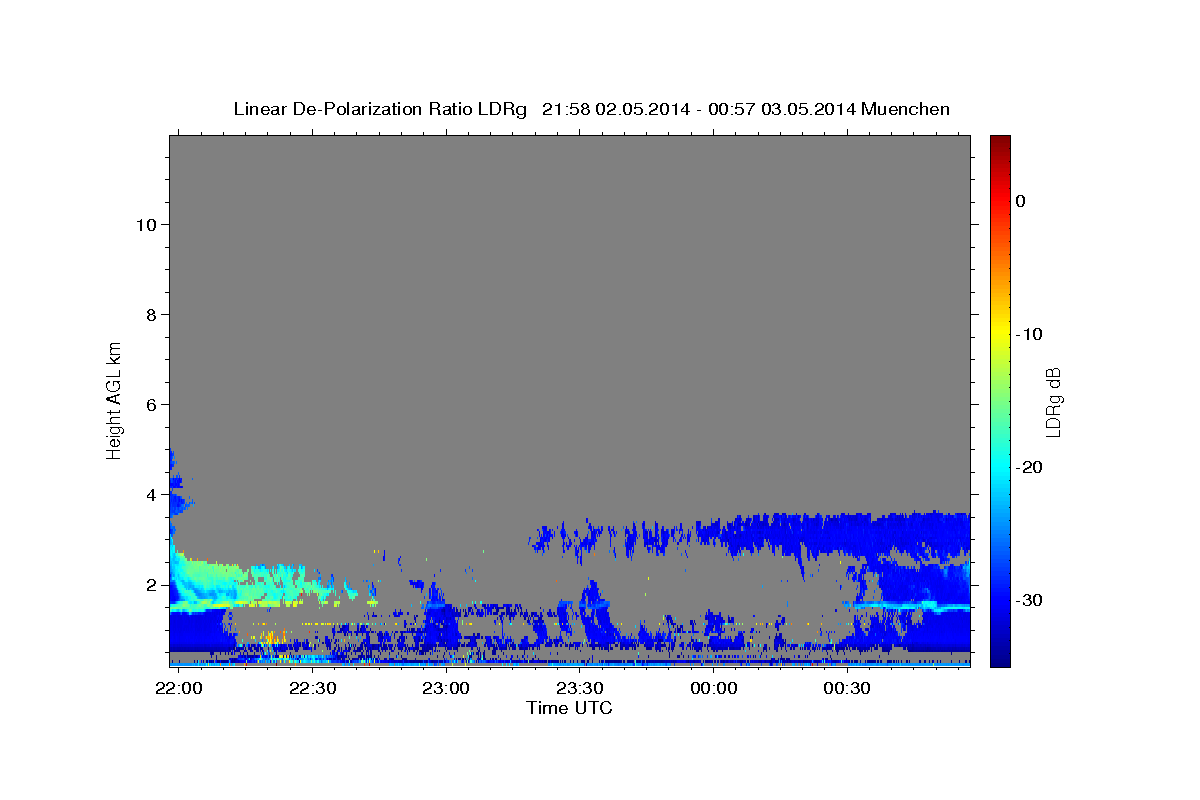The height and width of the screenshot is (800, 1200).
Task: Click the colorbar value -20 label
Action: point(1028,467)
